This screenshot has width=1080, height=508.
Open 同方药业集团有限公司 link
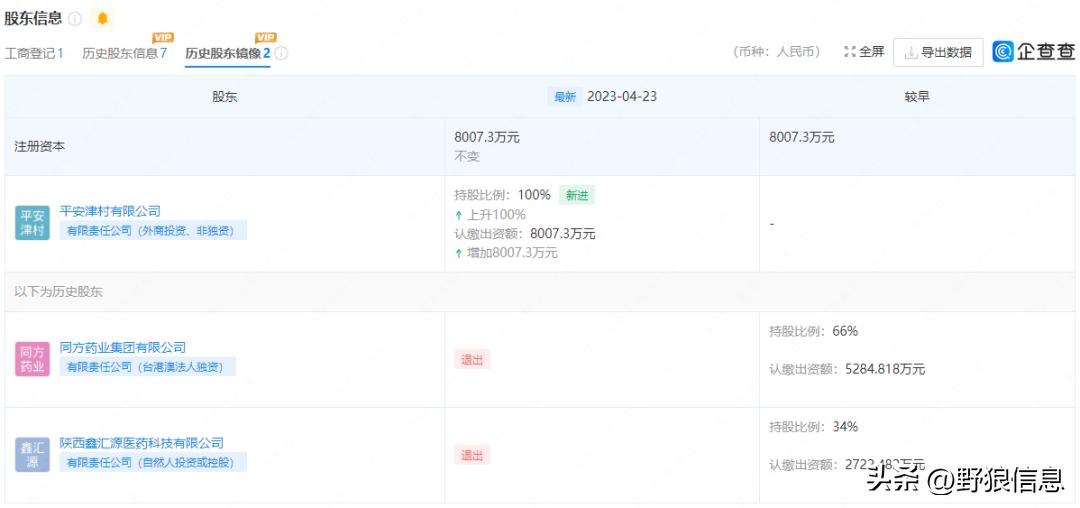123,348
